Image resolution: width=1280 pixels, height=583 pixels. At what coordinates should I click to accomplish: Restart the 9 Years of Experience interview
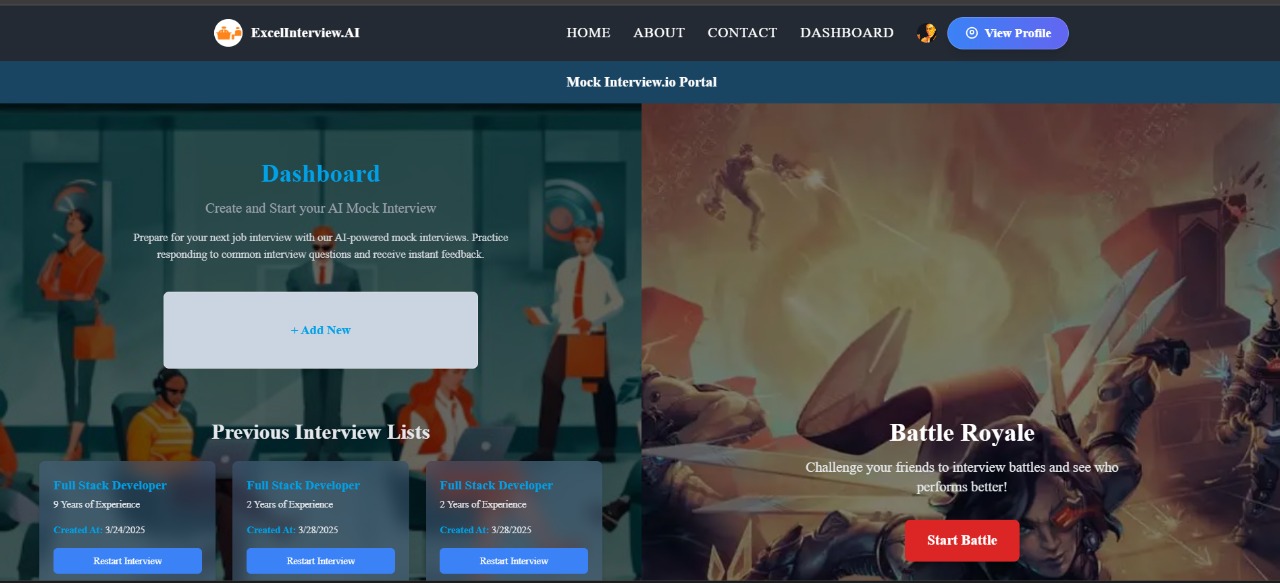[128, 561]
